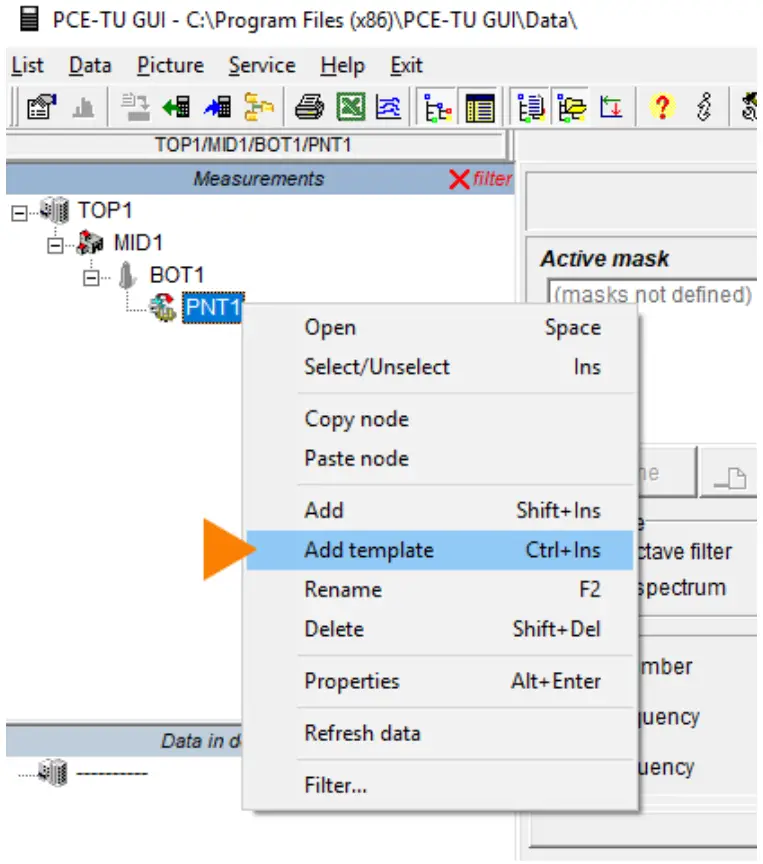Click the grayed-out histogram chart icon
Image resolution: width=763 pixels, height=864 pixels.
pyautogui.click(x=84, y=107)
